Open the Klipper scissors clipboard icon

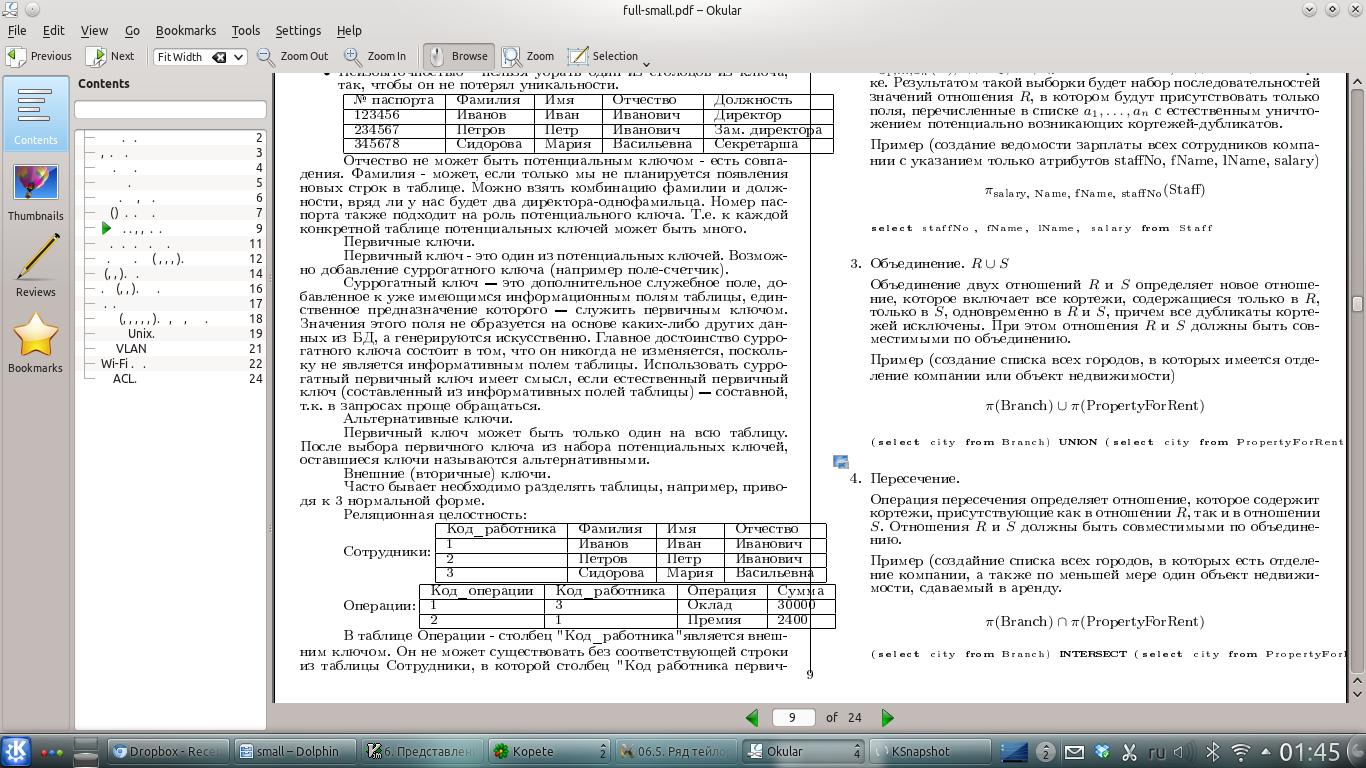pos(1130,751)
